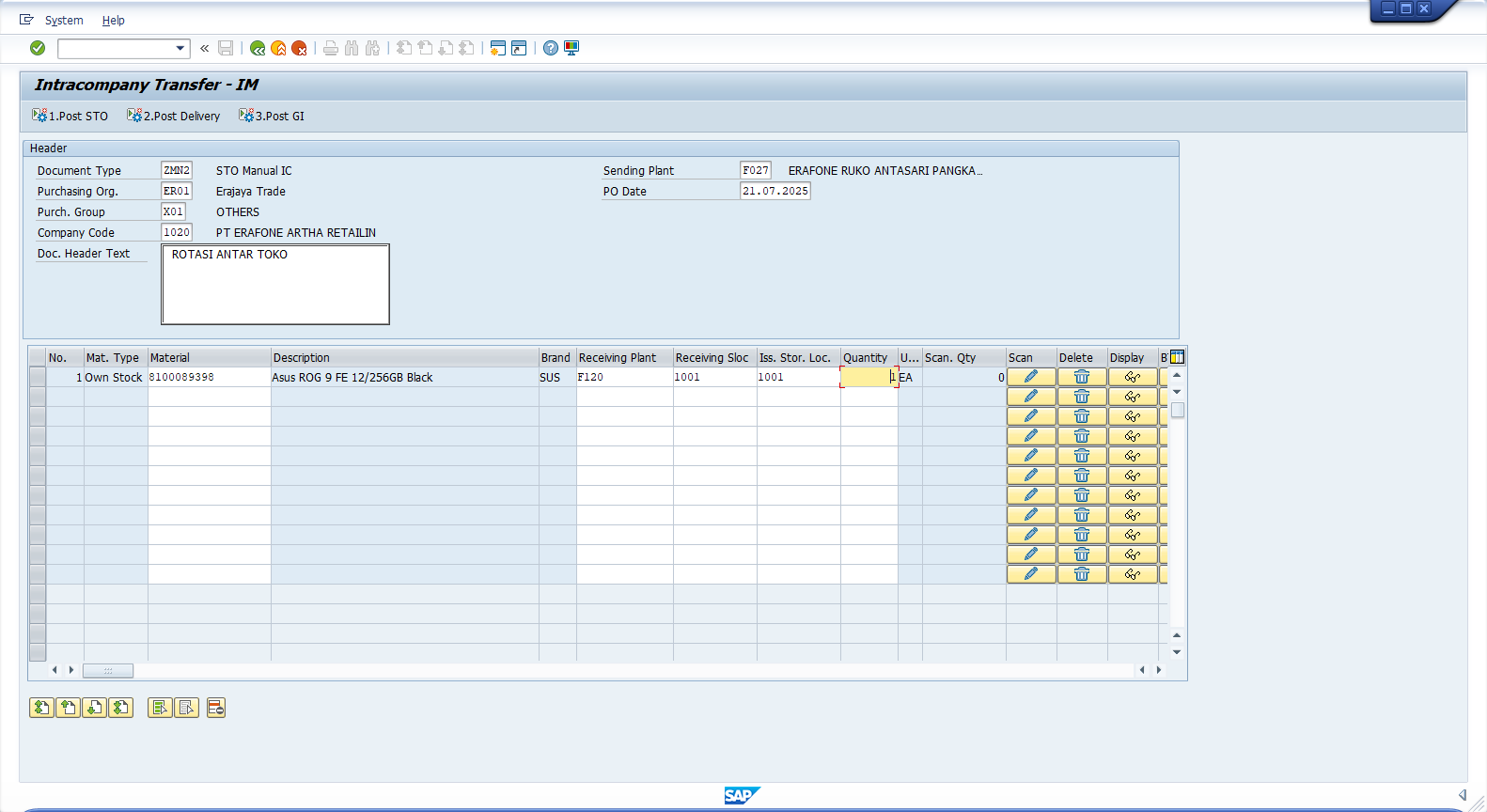
Task: Click the Quantity field in row 1
Action: 868,377
